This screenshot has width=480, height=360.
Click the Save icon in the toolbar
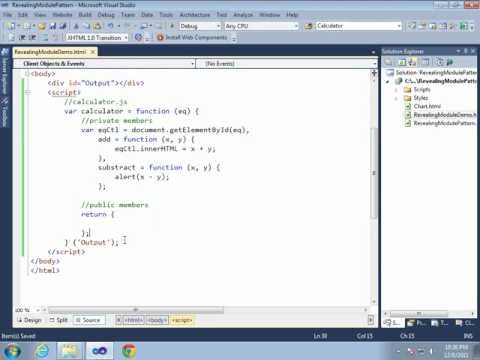point(53,26)
